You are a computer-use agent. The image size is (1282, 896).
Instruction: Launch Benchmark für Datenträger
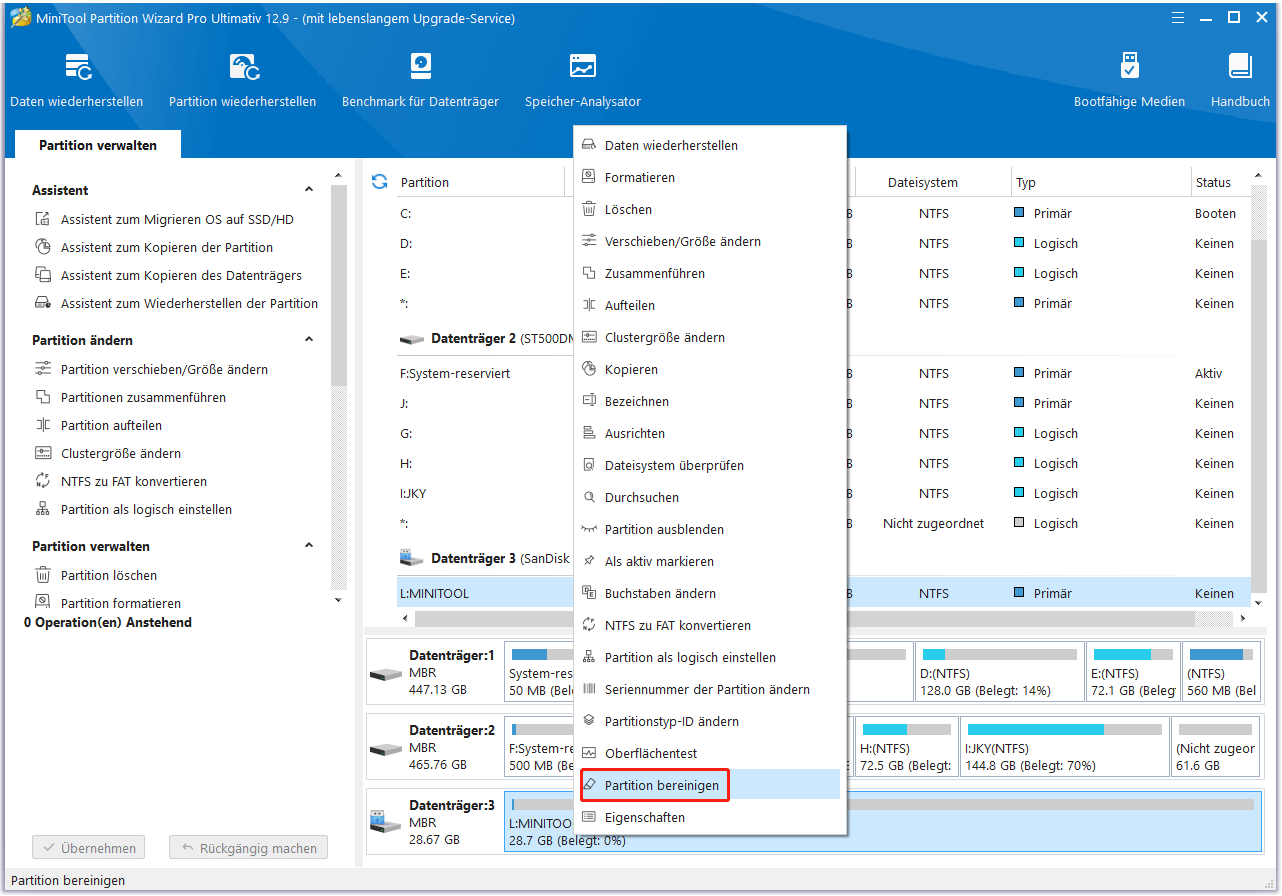tap(420, 80)
